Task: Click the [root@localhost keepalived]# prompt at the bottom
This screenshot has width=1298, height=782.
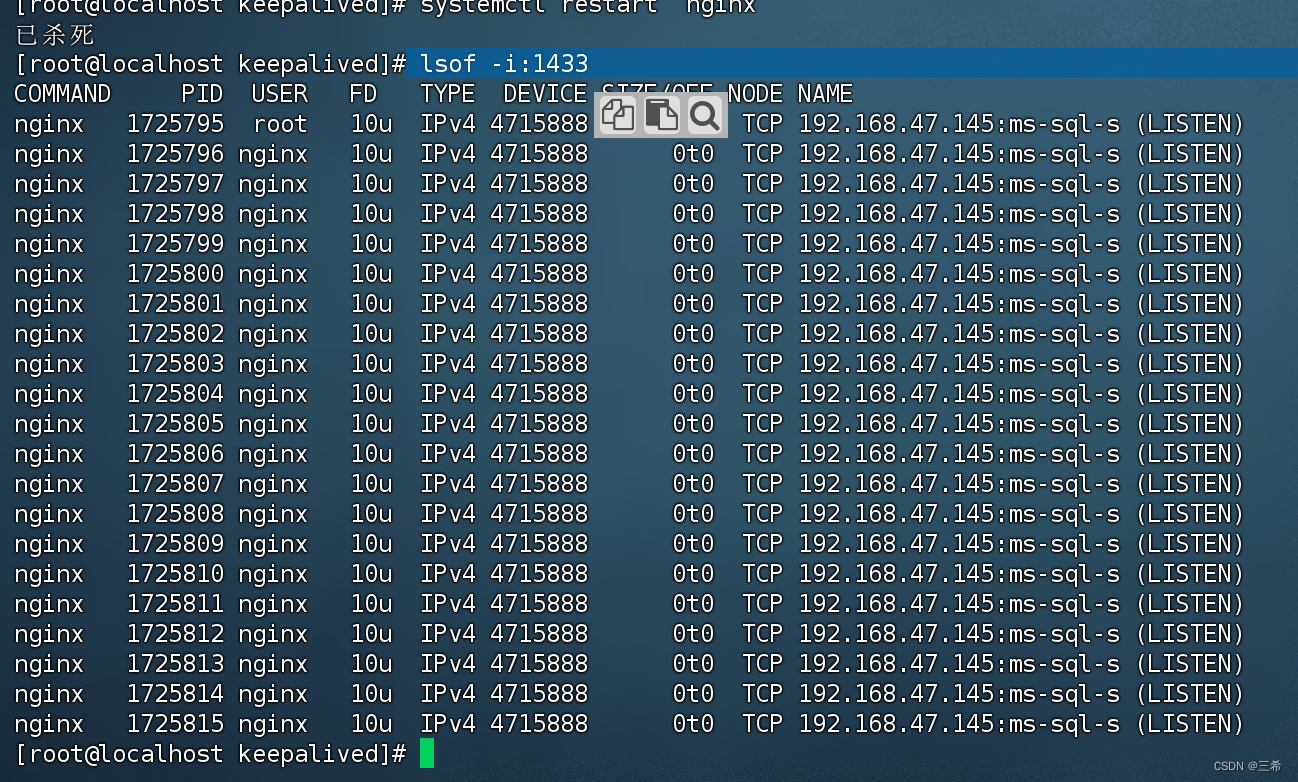Action: pos(205,754)
